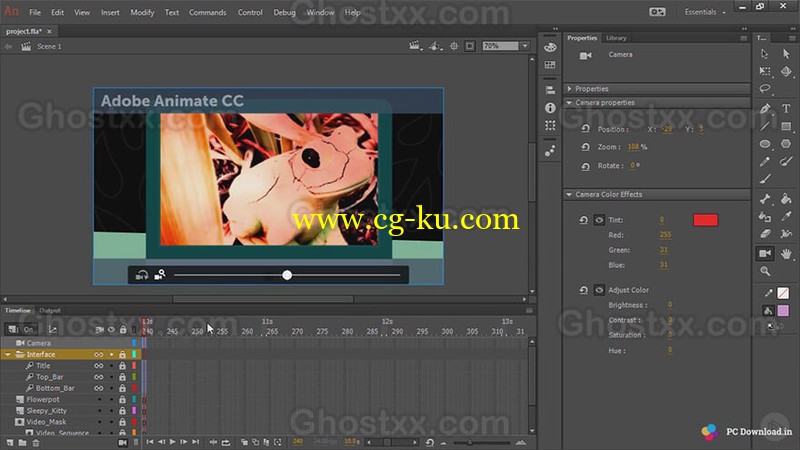Click the Edit Scene icon
Viewport: 800px width, 450px height.
(414, 46)
